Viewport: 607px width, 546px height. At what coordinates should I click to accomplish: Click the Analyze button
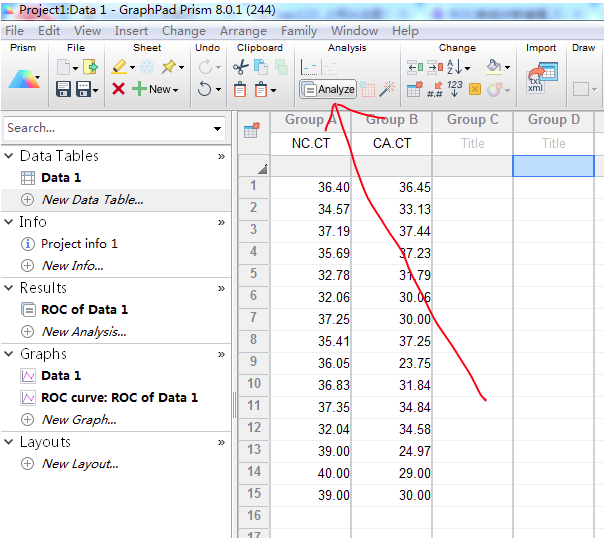tap(328, 89)
